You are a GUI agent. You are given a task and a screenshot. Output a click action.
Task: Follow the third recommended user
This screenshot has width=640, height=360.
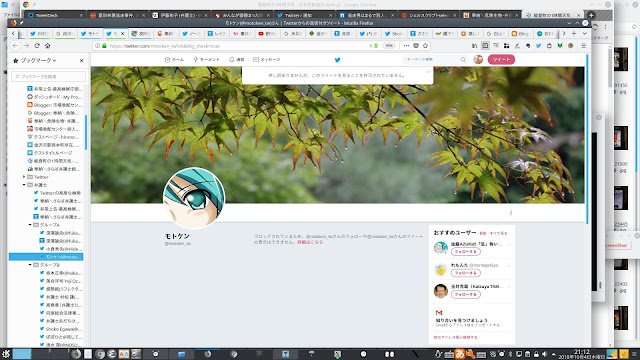[465, 294]
